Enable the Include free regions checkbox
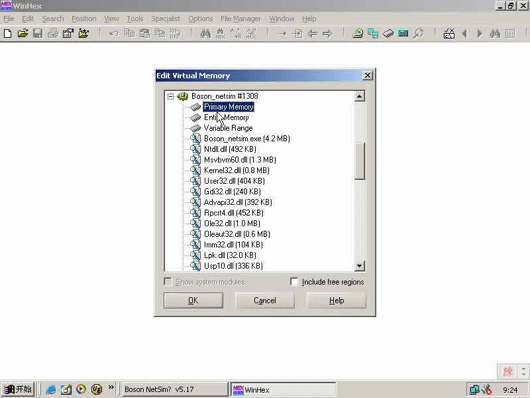Viewport: 530px width, 398px height. [294, 281]
